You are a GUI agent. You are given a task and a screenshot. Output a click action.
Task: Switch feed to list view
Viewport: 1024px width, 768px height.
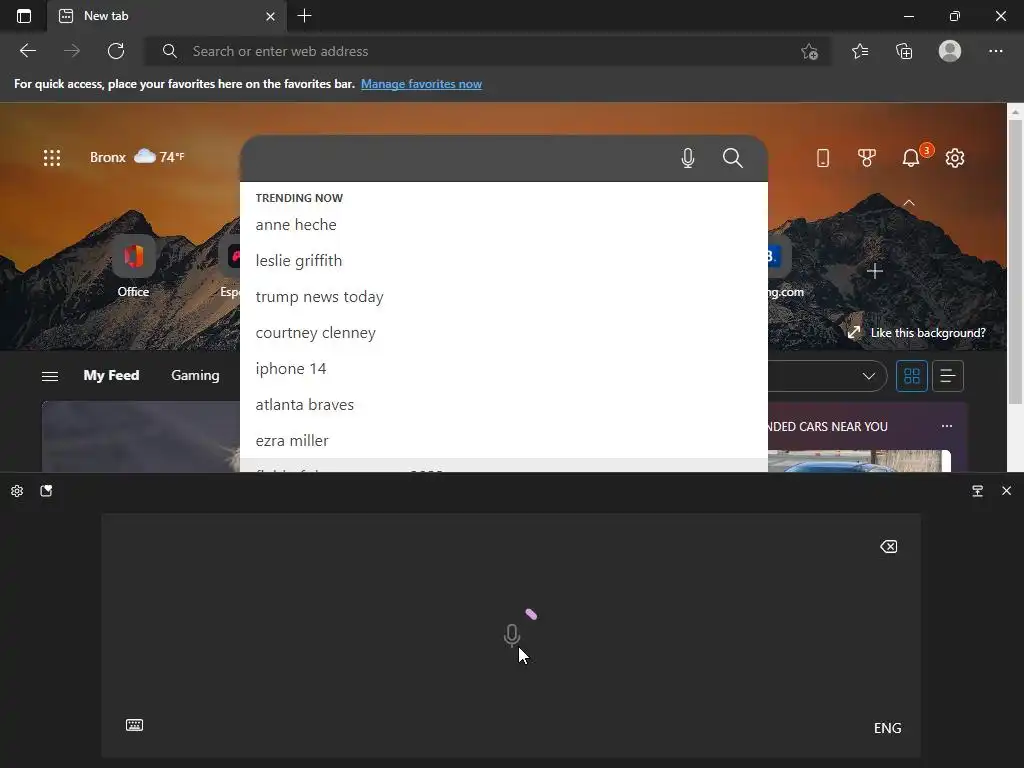(x=948, y=376)
